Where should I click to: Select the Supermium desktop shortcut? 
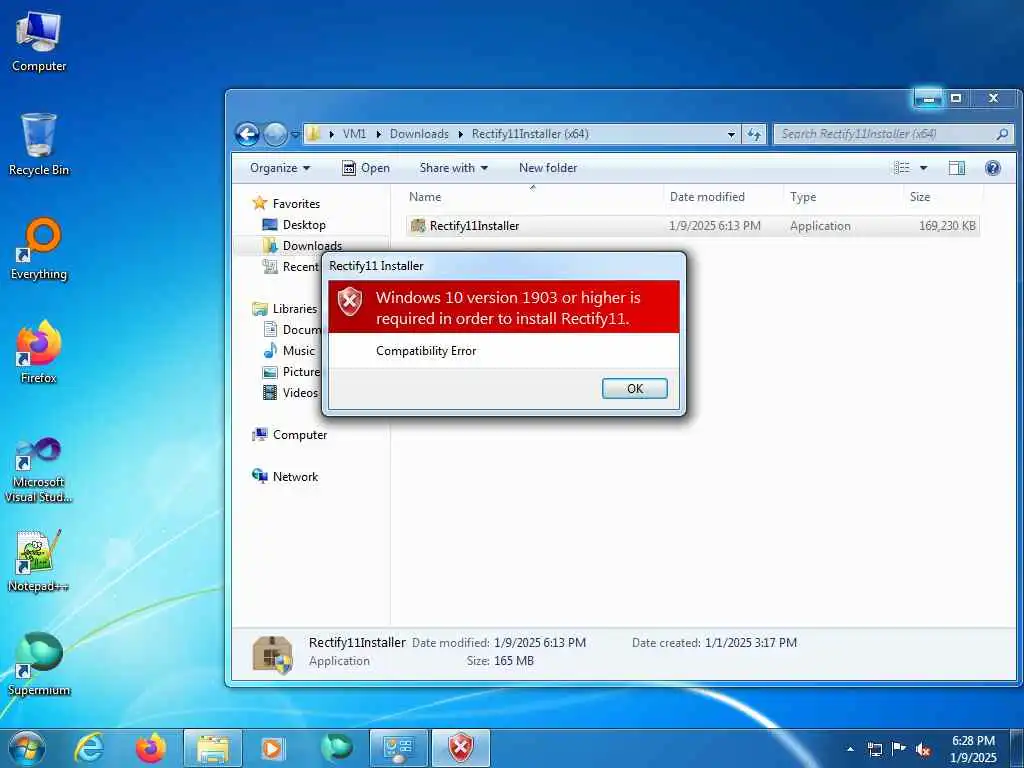pos(39,665)
